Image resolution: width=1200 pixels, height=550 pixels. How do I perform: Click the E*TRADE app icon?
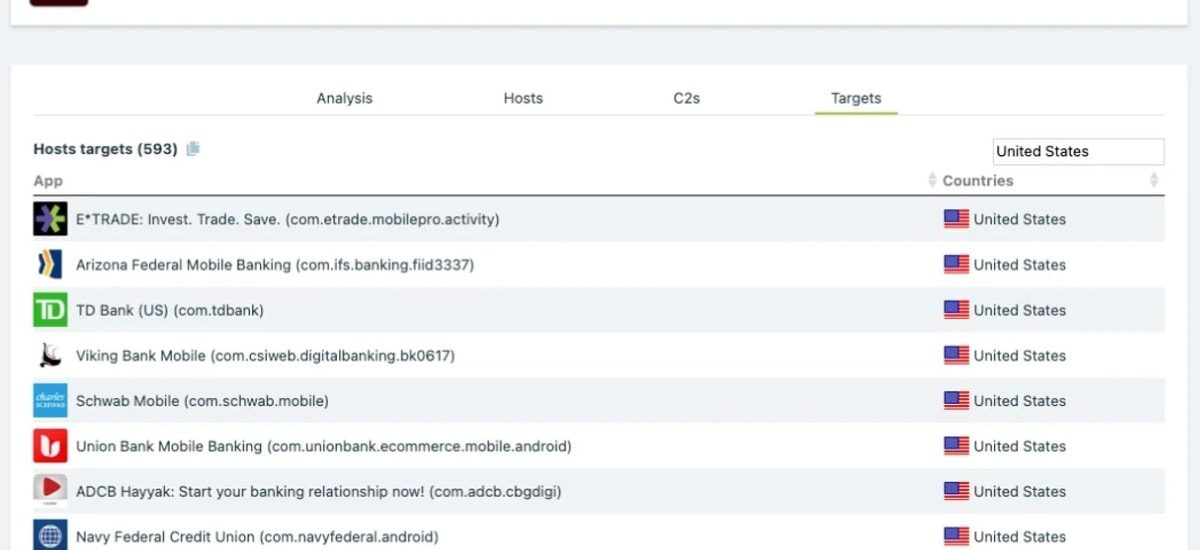point(50,219)
